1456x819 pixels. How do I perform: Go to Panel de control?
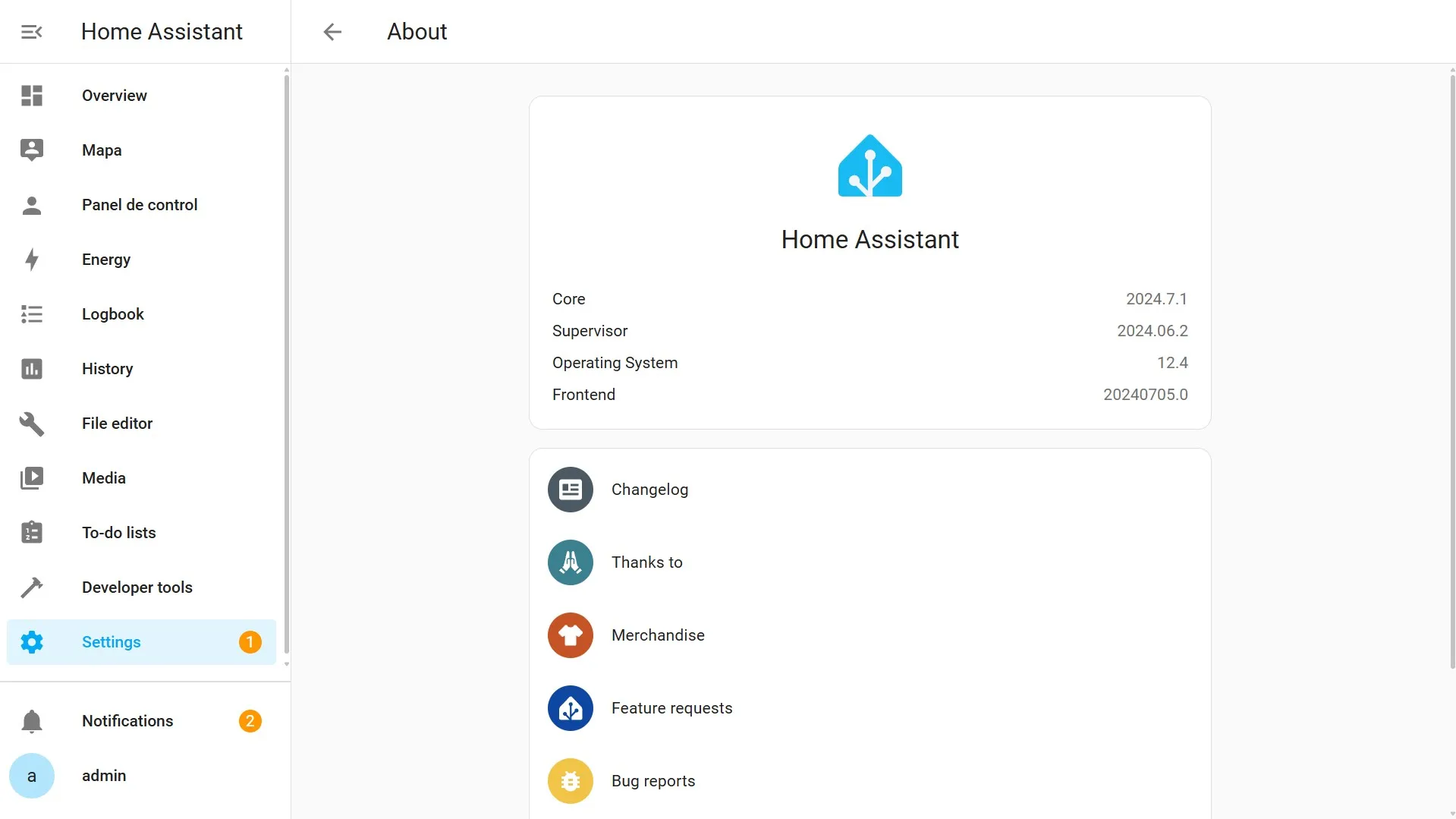click(x=142, y=205)
